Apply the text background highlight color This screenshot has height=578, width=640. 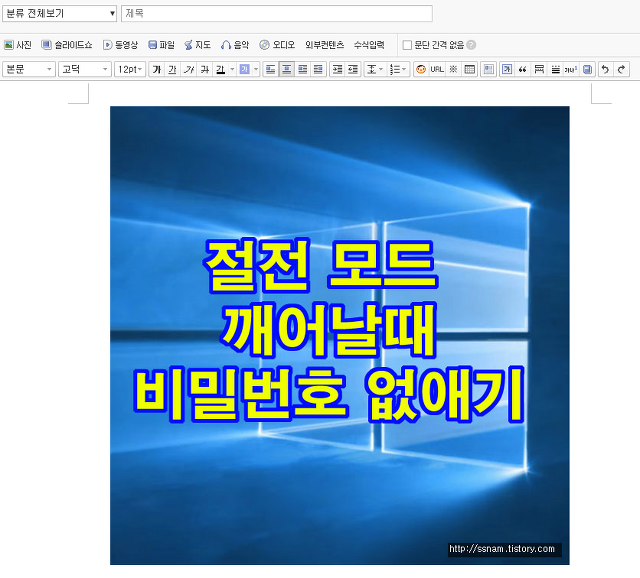point(244,69)
